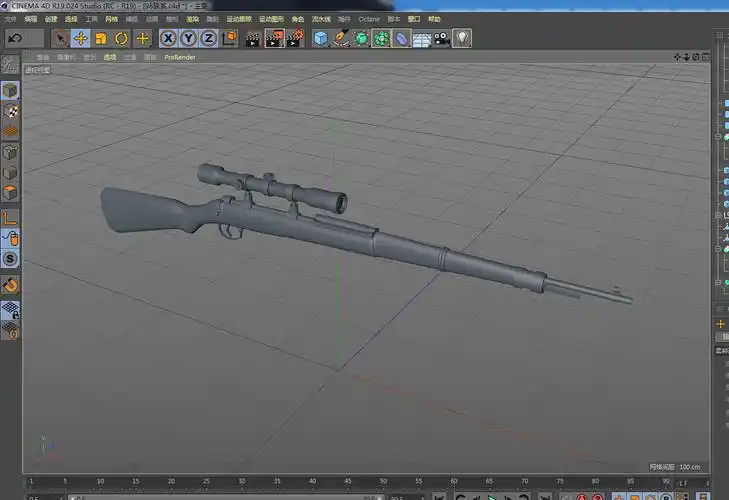The width and height of the screenshot is (729, 500).
Task: Open the Octane menu
Action: tap(369, 19)
